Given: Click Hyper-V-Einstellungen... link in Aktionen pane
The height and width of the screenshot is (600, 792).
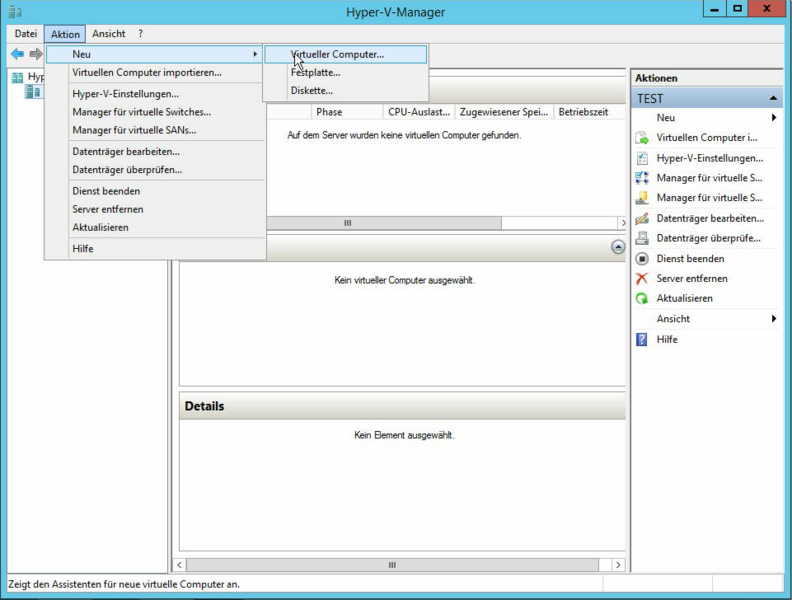Looking at the screenshot, I should point(710,158).
